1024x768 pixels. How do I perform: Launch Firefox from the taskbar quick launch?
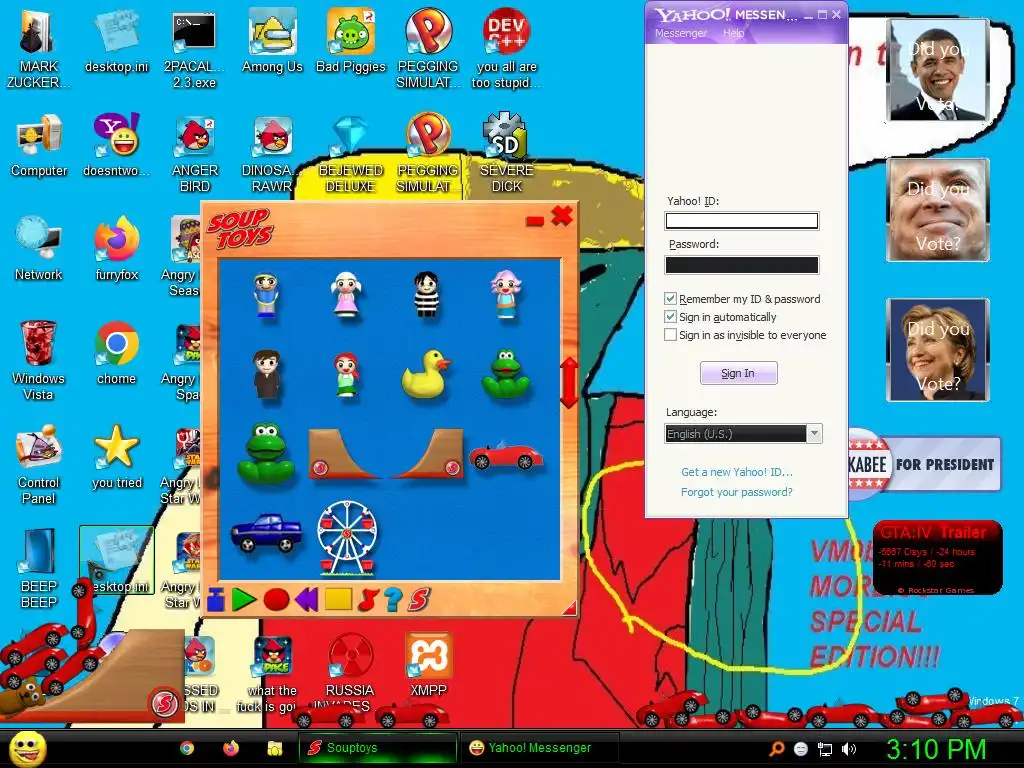click(x=231, y=748)
